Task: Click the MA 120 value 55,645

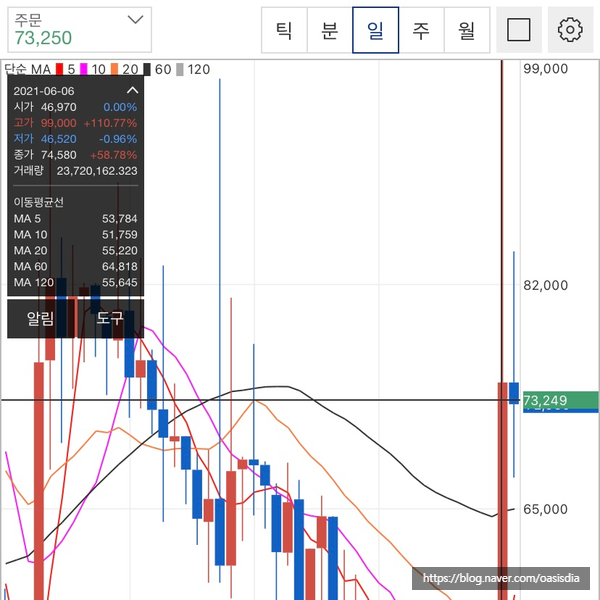Action: (119, 282)
